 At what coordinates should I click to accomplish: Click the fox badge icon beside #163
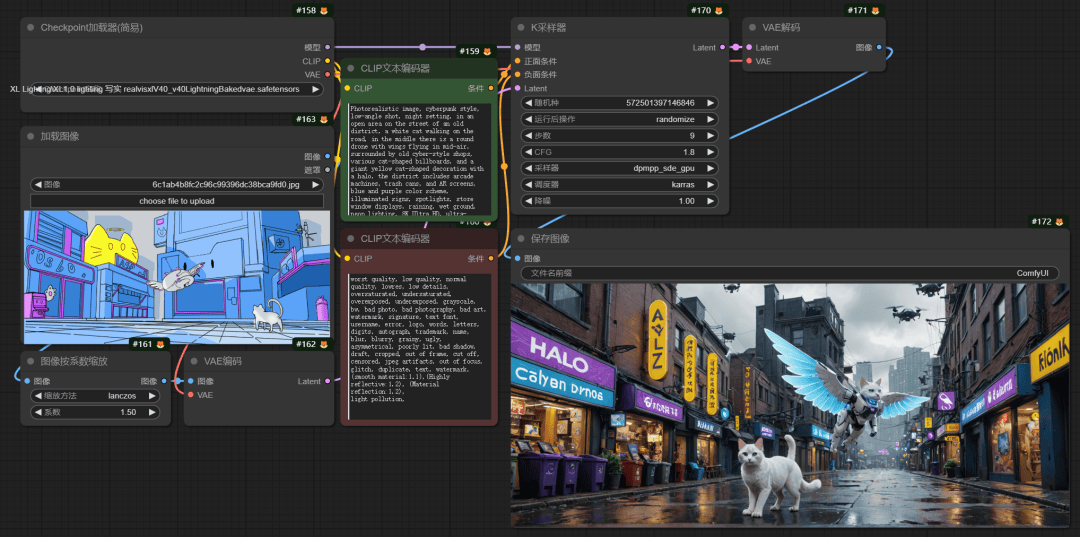(x=324, y=120)
